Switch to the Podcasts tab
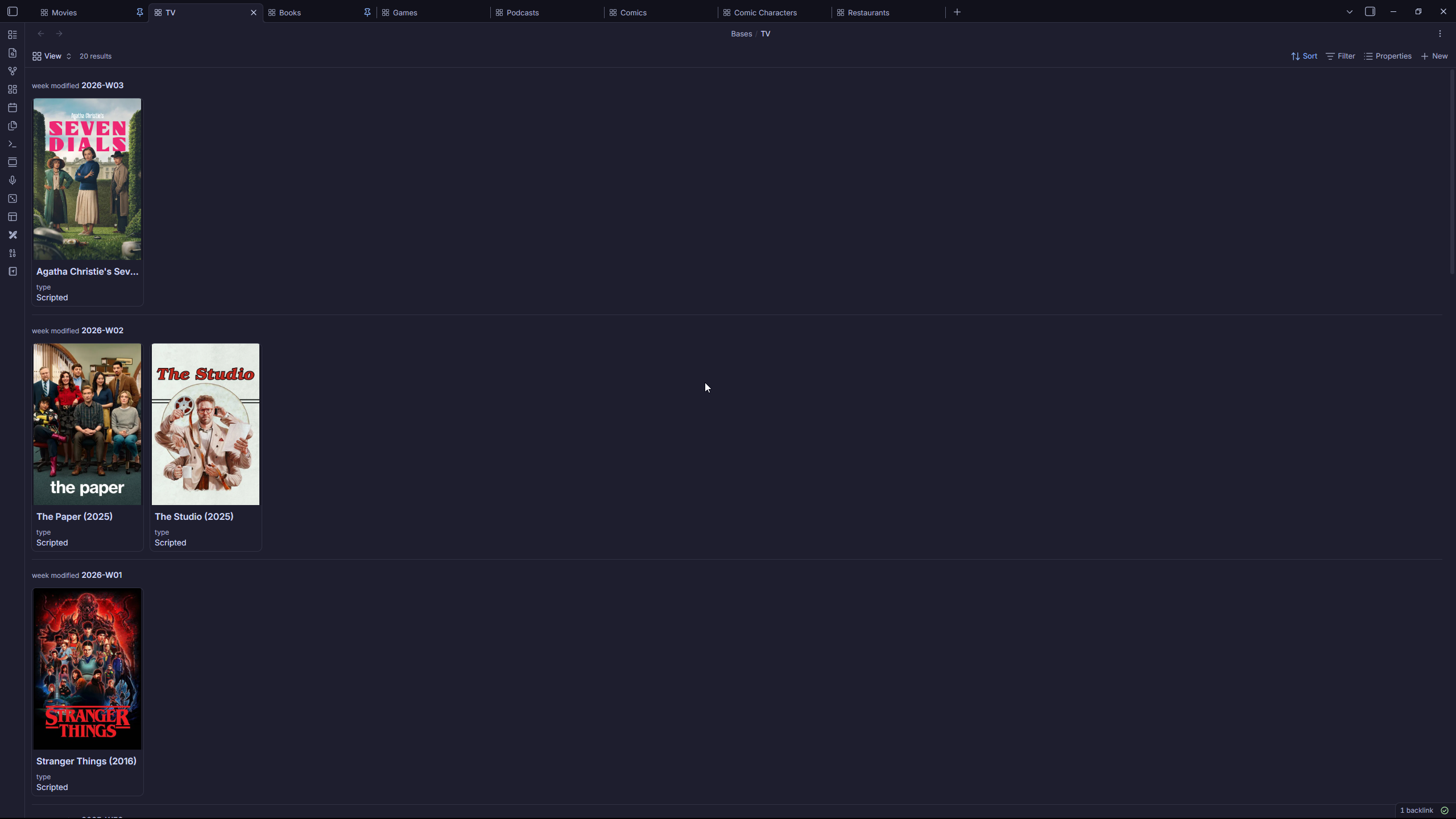This screenshot has width=1456, height=819. 522,13
